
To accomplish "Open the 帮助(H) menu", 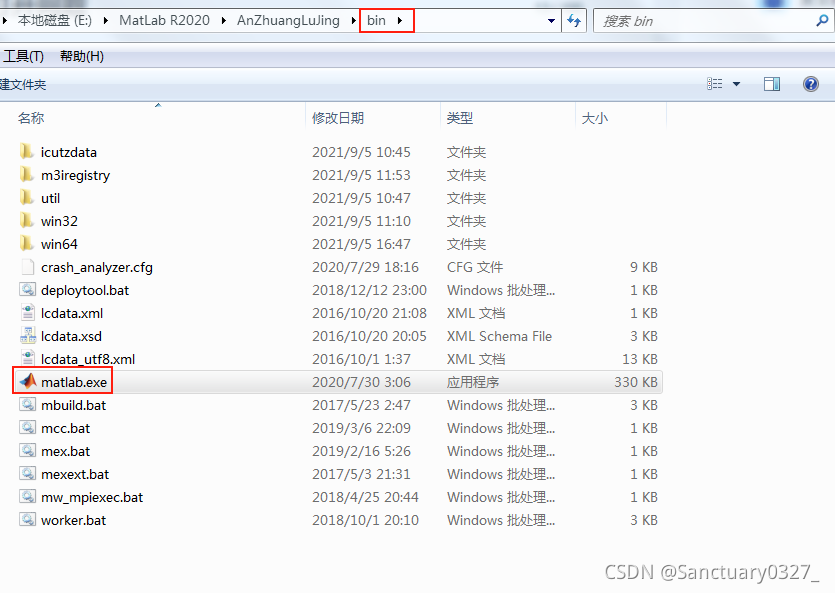I will click(82, 56).
